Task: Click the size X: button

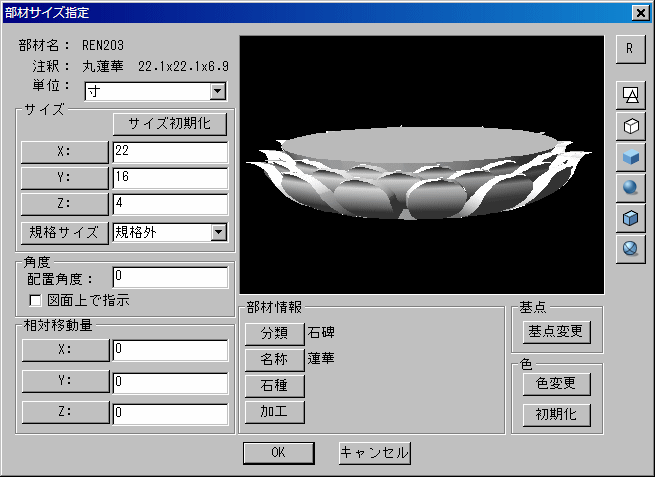Action: [64, 152]
